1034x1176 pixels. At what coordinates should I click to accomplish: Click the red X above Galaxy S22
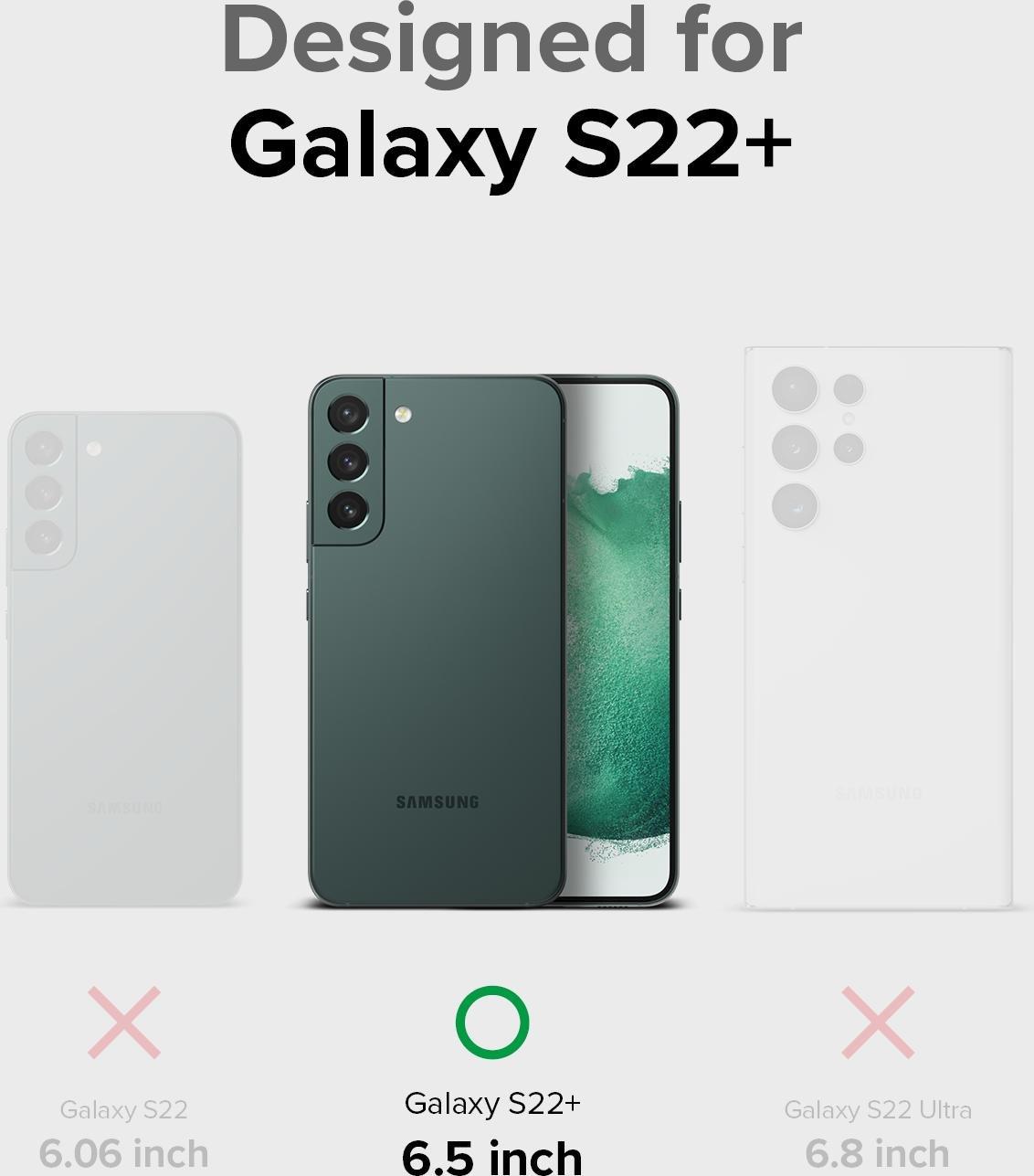pos(124,1022)
